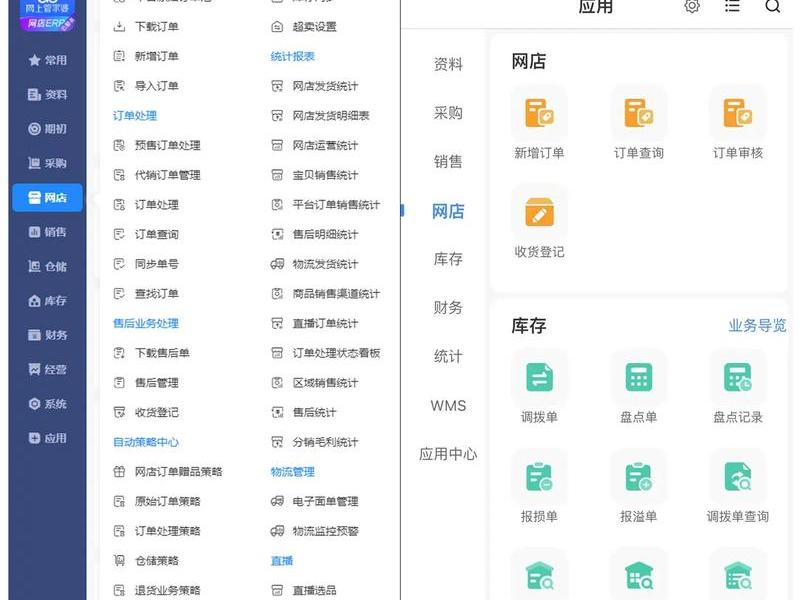Select 常用 star item in left sidebar
The image size is (800, 600).
point(47,60)
